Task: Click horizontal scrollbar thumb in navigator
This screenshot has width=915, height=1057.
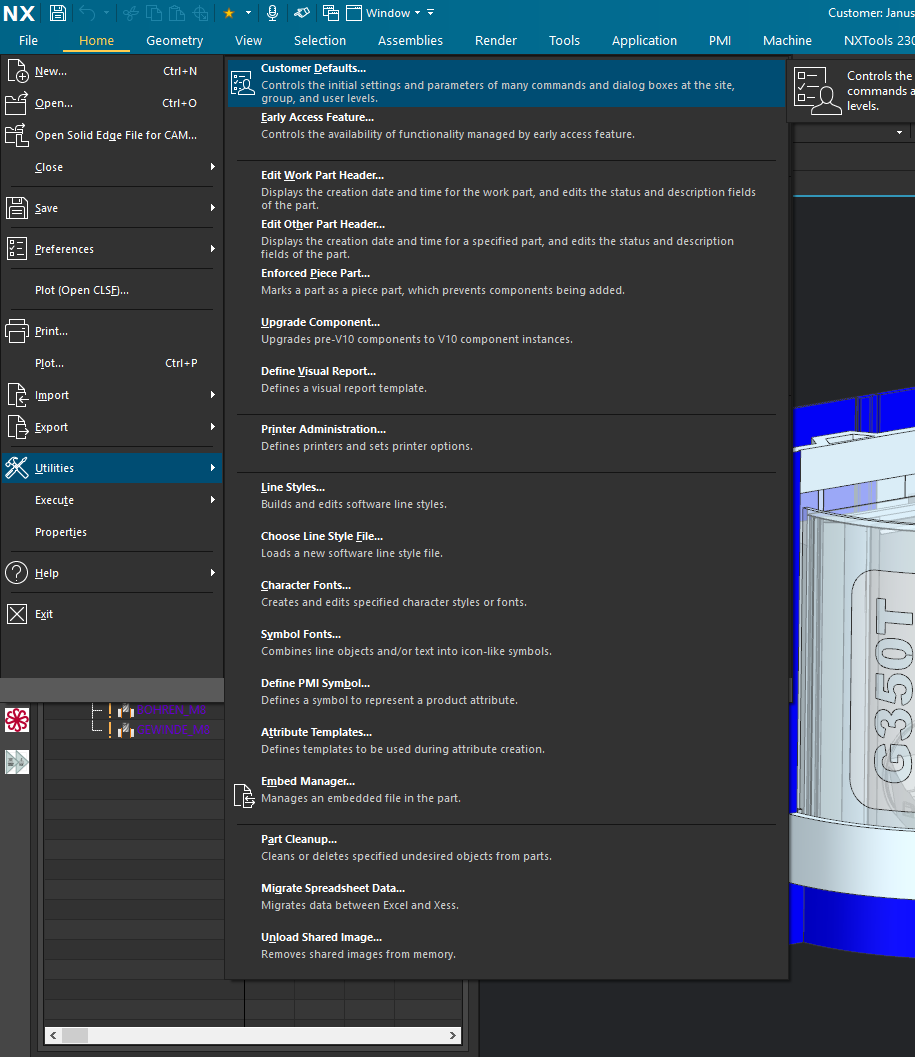Action: coord(75,1035)
